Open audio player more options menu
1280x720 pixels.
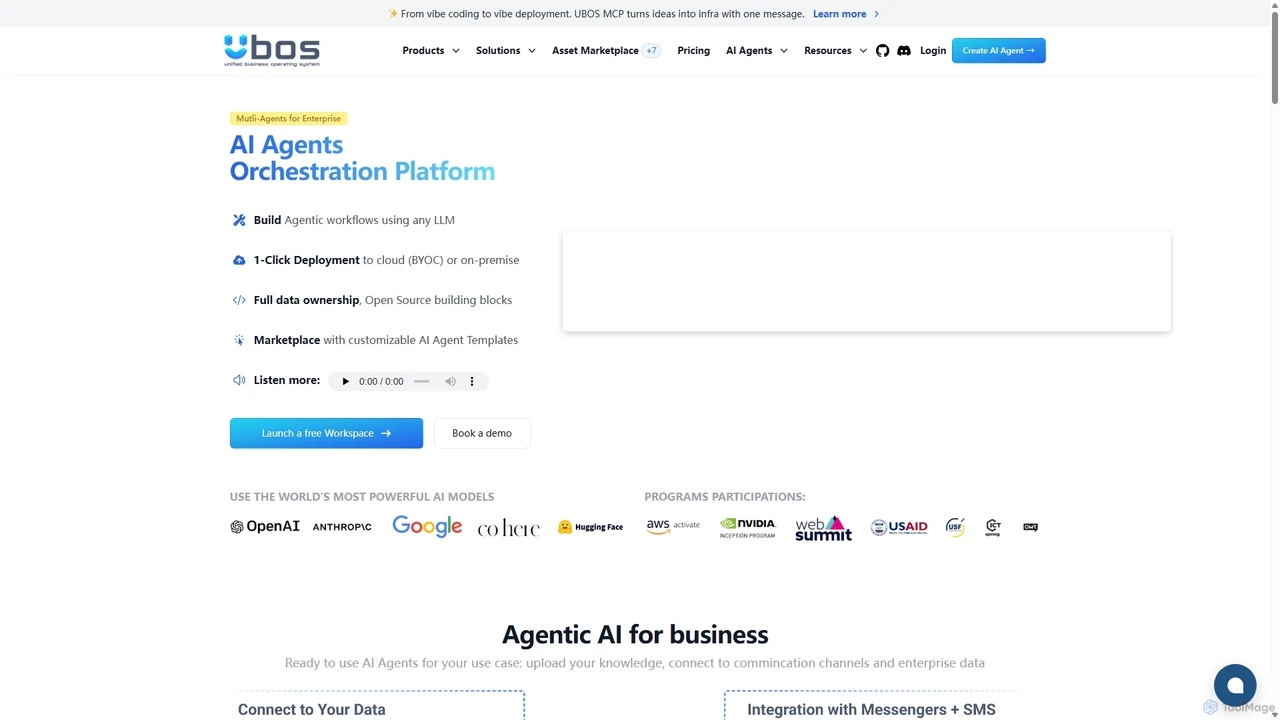[x=472, y=381]
